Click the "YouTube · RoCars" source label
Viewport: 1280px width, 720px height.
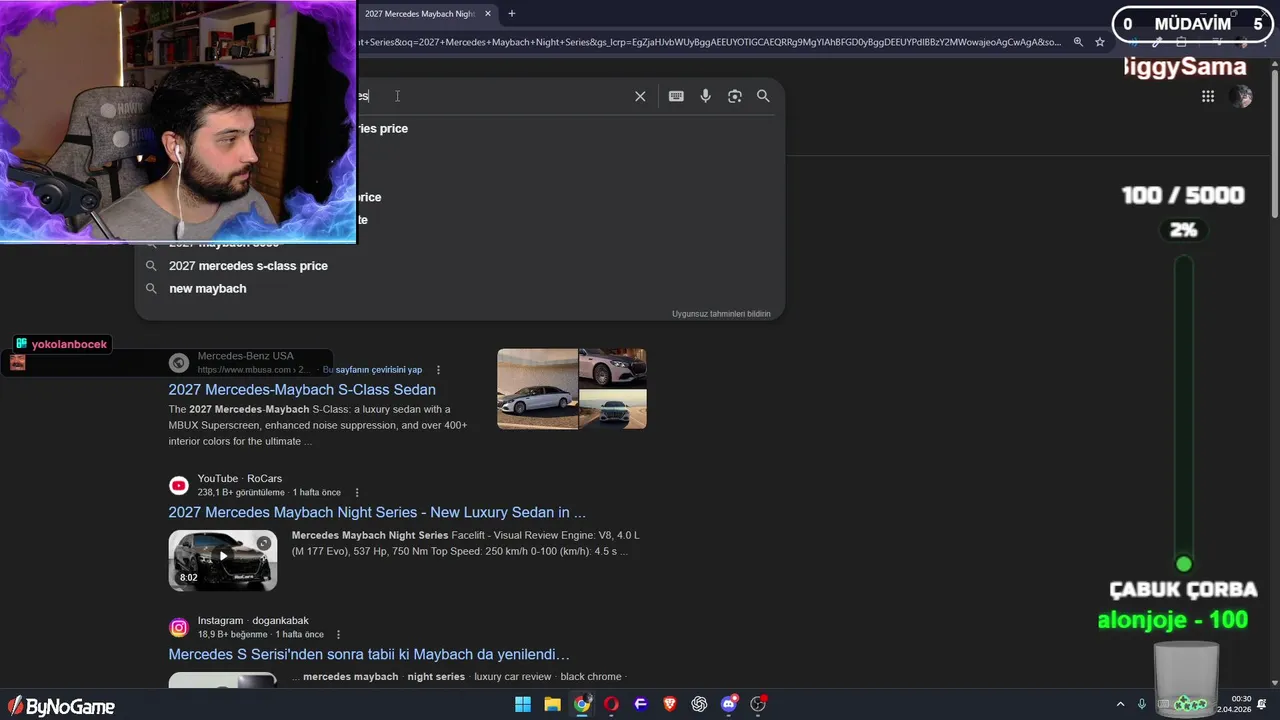click(240, 479)
